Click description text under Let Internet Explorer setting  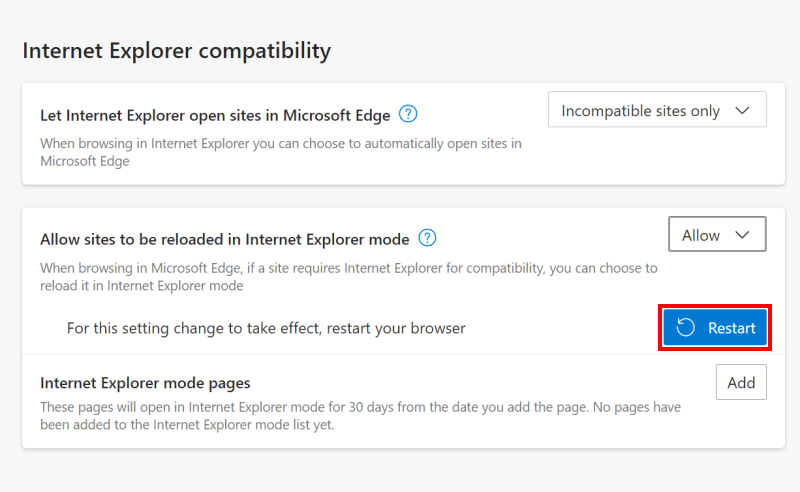point(281,152)
